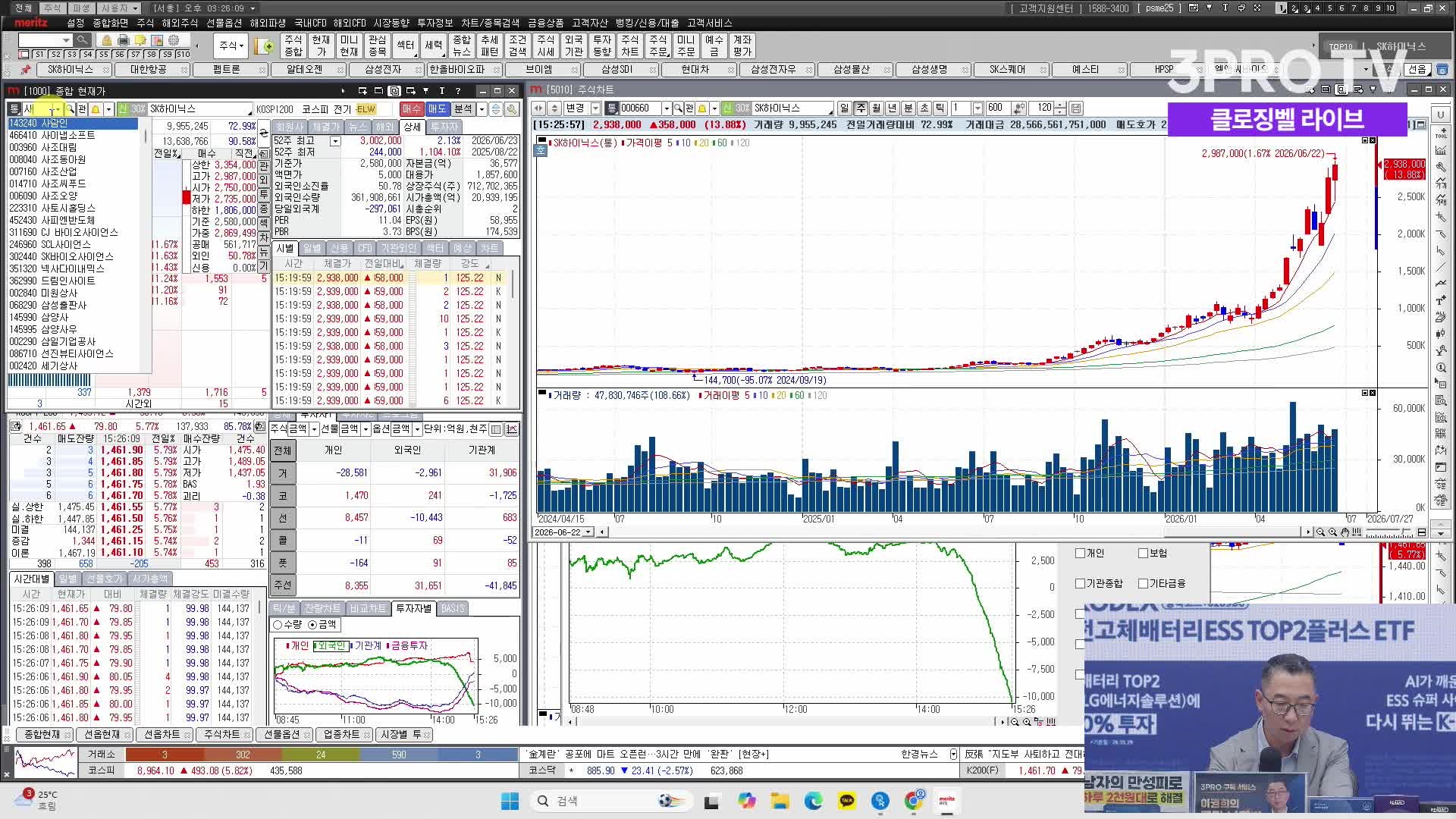
Task: Click the save icon in chart toolbar
Action: [x=1075, y=108]
